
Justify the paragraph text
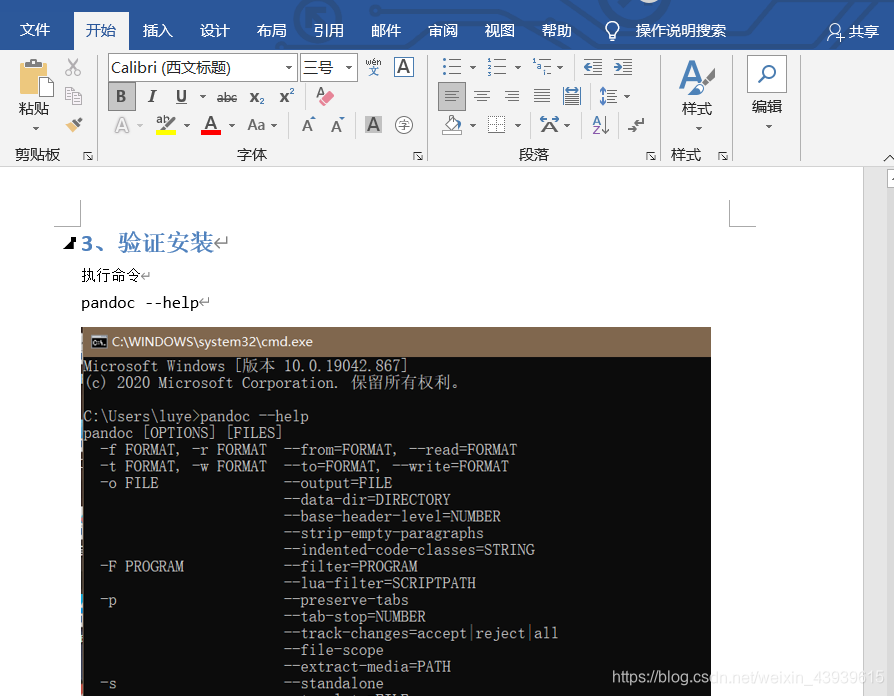click(542, 96)
